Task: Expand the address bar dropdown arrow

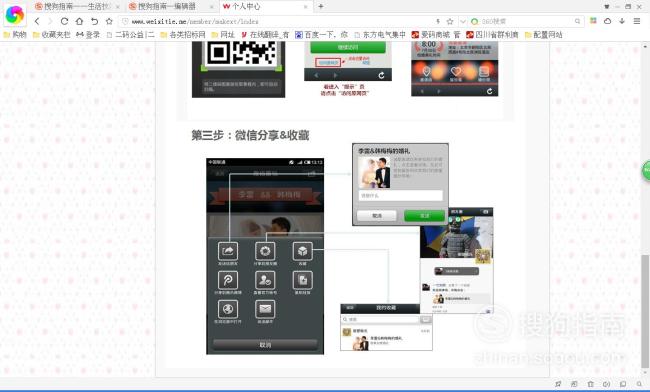Action: (463, 21)
